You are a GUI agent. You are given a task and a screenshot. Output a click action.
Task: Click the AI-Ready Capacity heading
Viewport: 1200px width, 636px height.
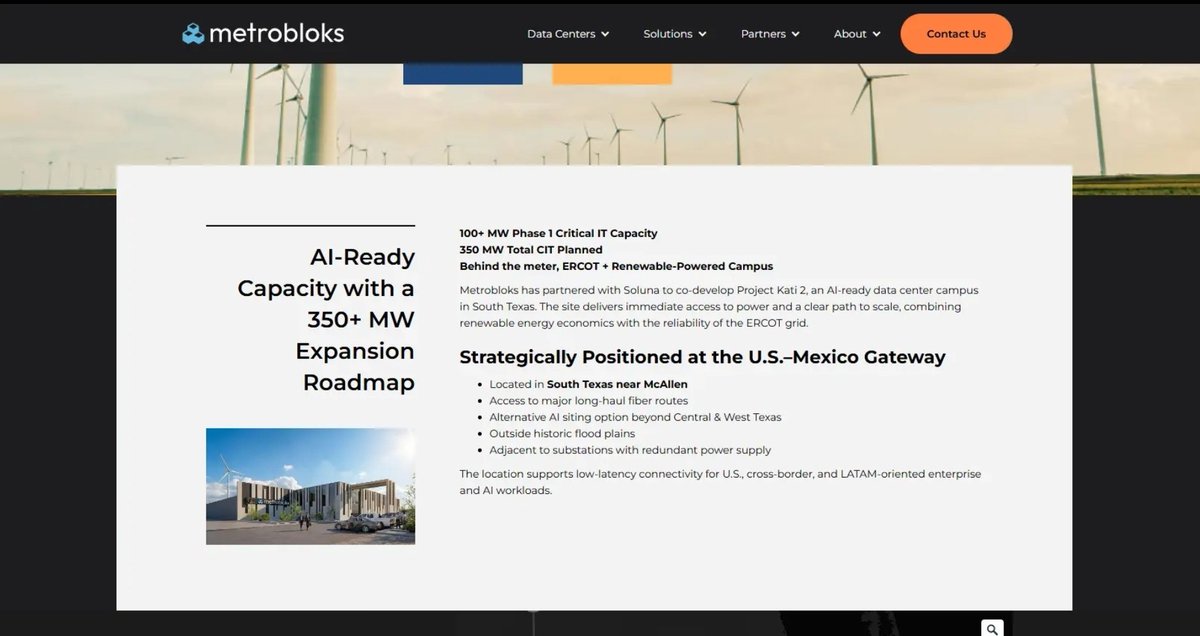[326, 320]
